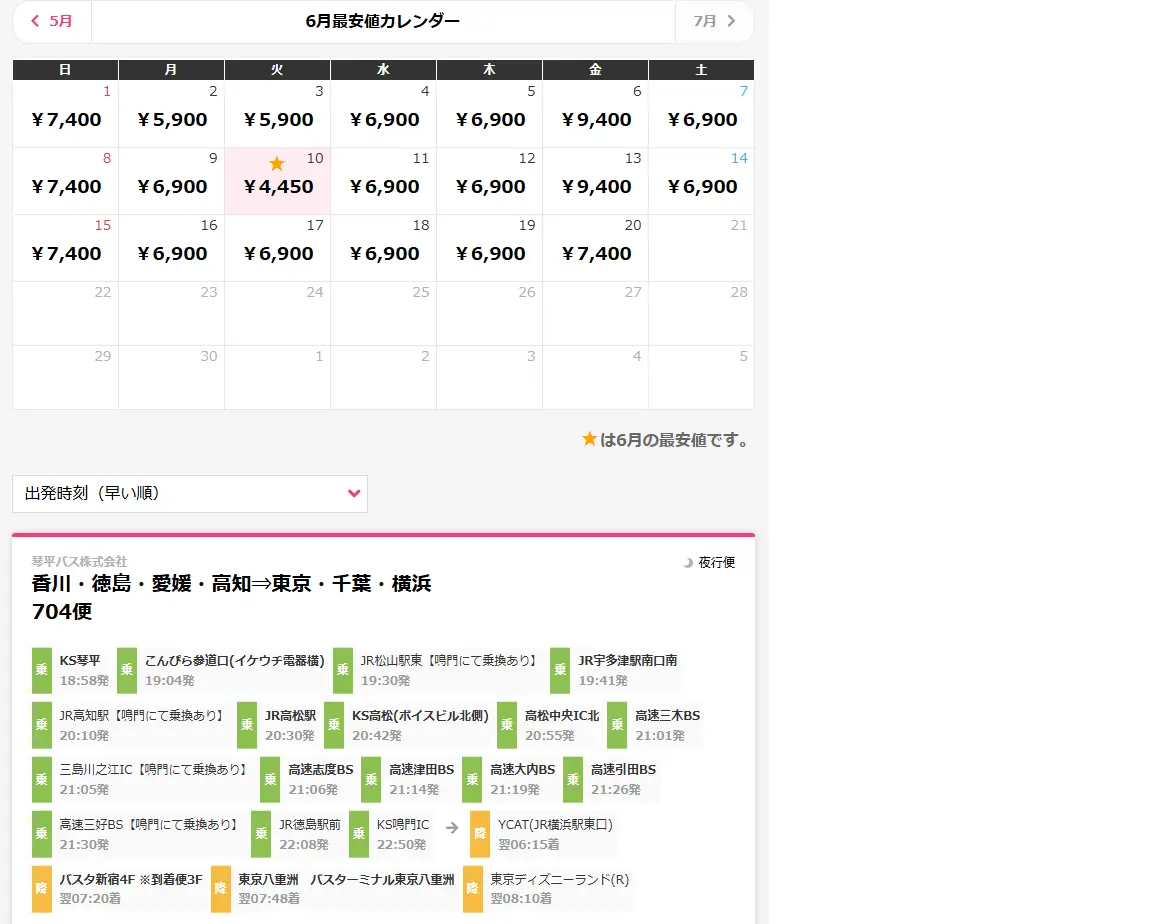
Task: Click boarding icon beside KS高松(ボイスビル北側)
Action: [x=334, y=724]
